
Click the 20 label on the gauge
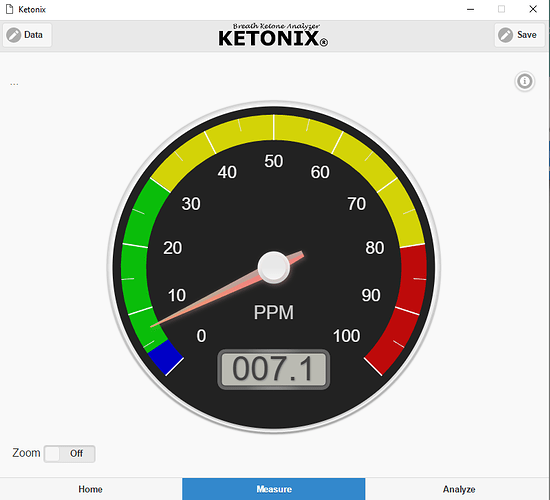173,248
